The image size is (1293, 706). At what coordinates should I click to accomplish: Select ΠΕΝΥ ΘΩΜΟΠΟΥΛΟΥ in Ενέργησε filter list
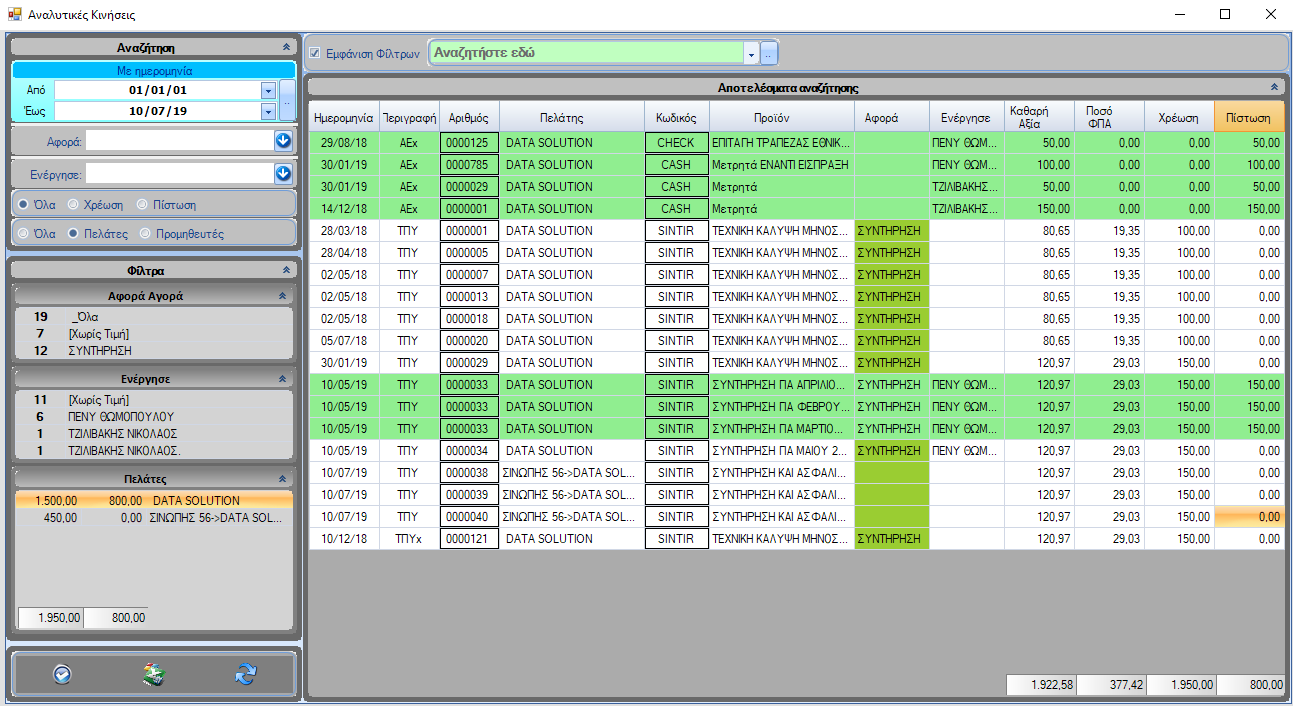click(121, 416)
